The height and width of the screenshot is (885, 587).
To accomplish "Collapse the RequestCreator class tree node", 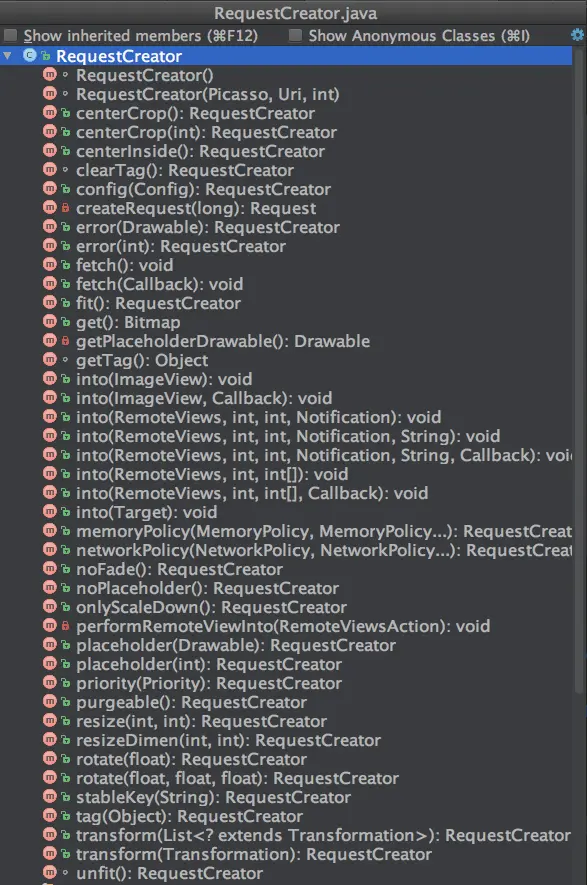I will pos(7,55).
